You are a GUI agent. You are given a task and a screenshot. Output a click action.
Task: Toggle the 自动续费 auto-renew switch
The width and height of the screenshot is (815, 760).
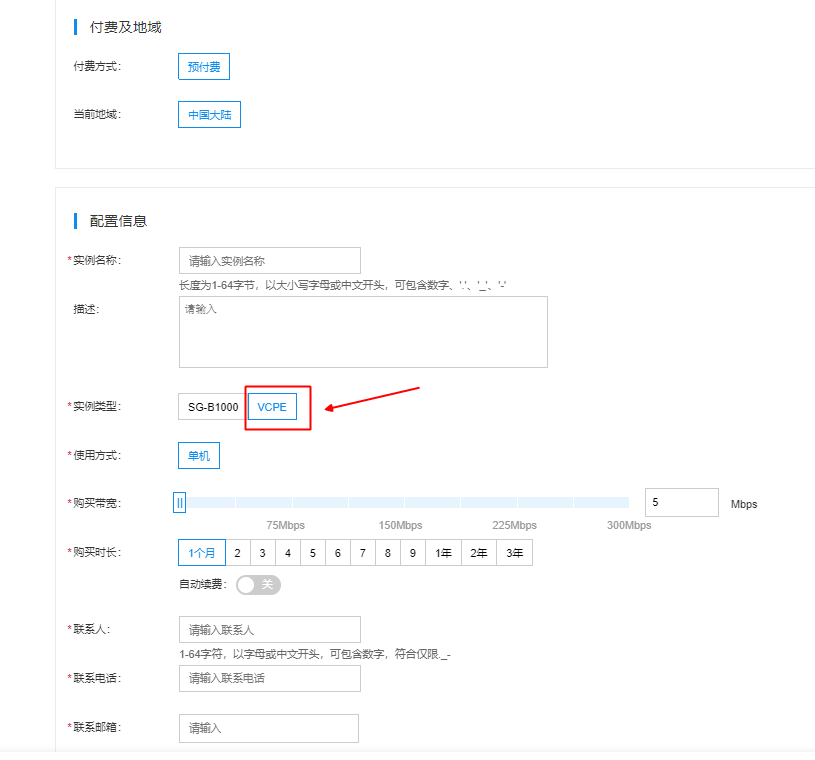tap(258, 585)
